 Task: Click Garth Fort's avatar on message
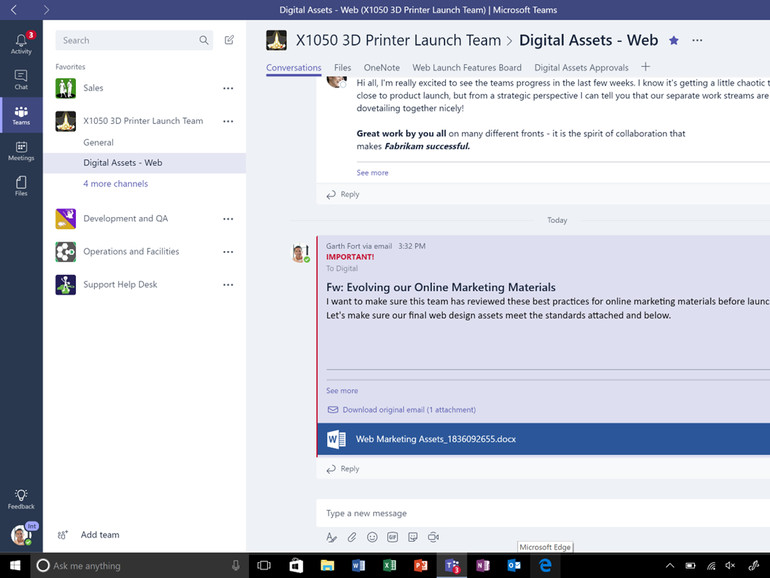[299, 253]
